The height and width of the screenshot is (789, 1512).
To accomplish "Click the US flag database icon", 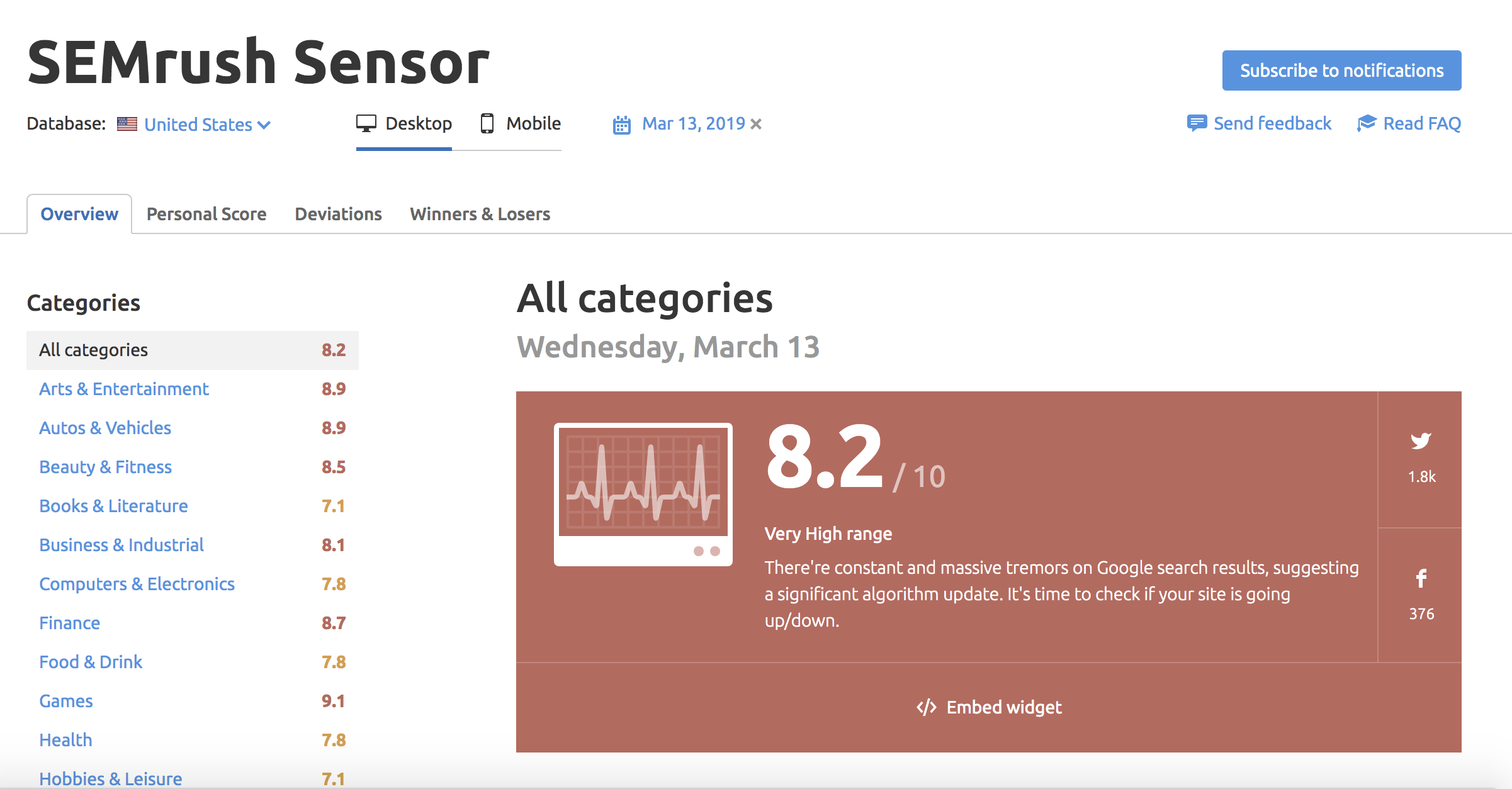I will point(127,124).
